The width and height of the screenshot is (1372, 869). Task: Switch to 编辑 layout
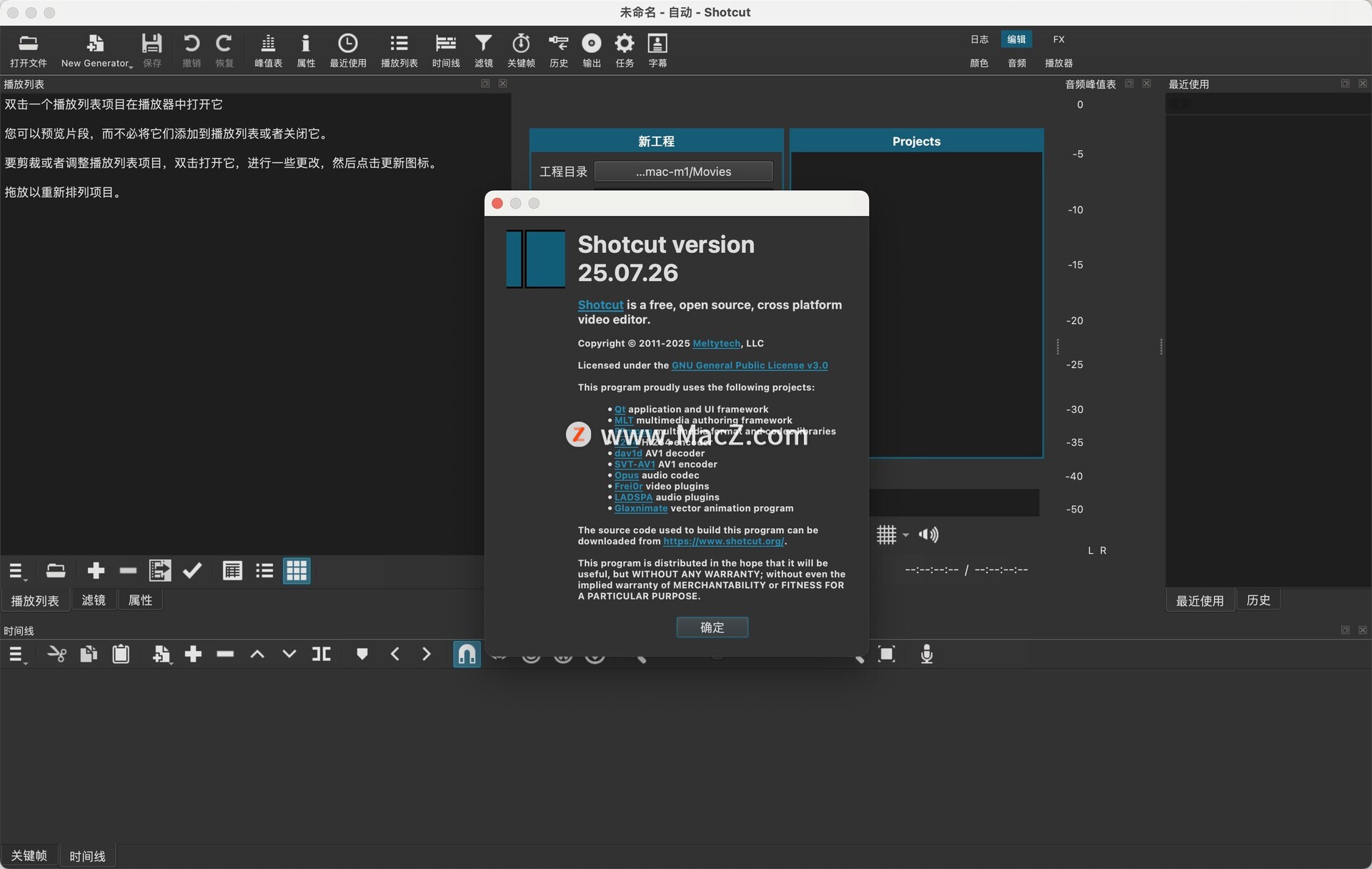1016,39
